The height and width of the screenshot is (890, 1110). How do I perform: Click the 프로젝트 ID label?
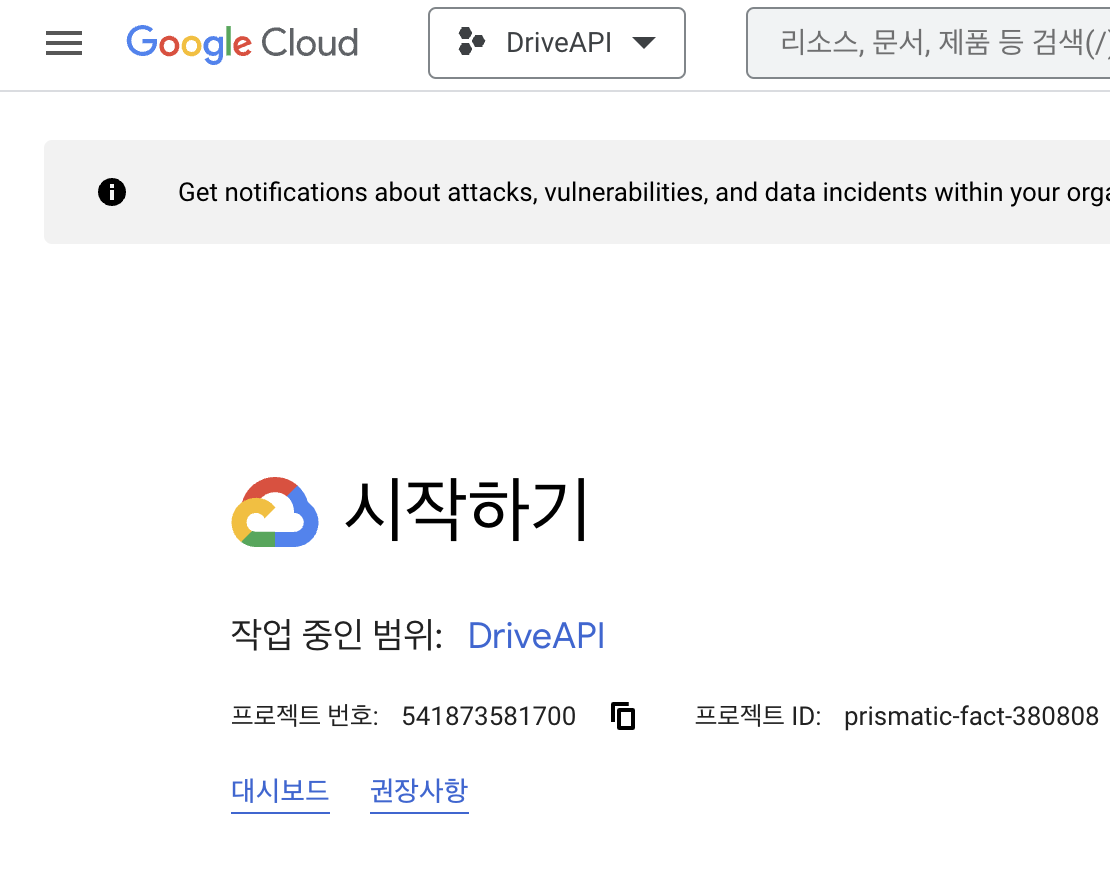pyautogui.click(x=758, y=716)
